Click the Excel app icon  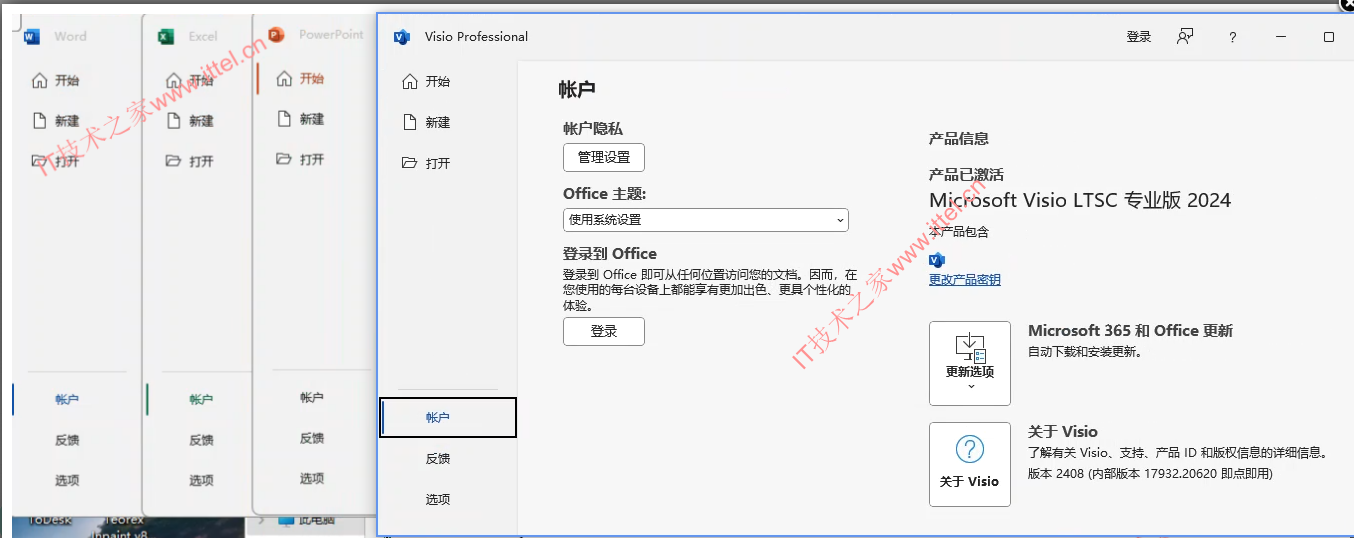coord(166,37)
